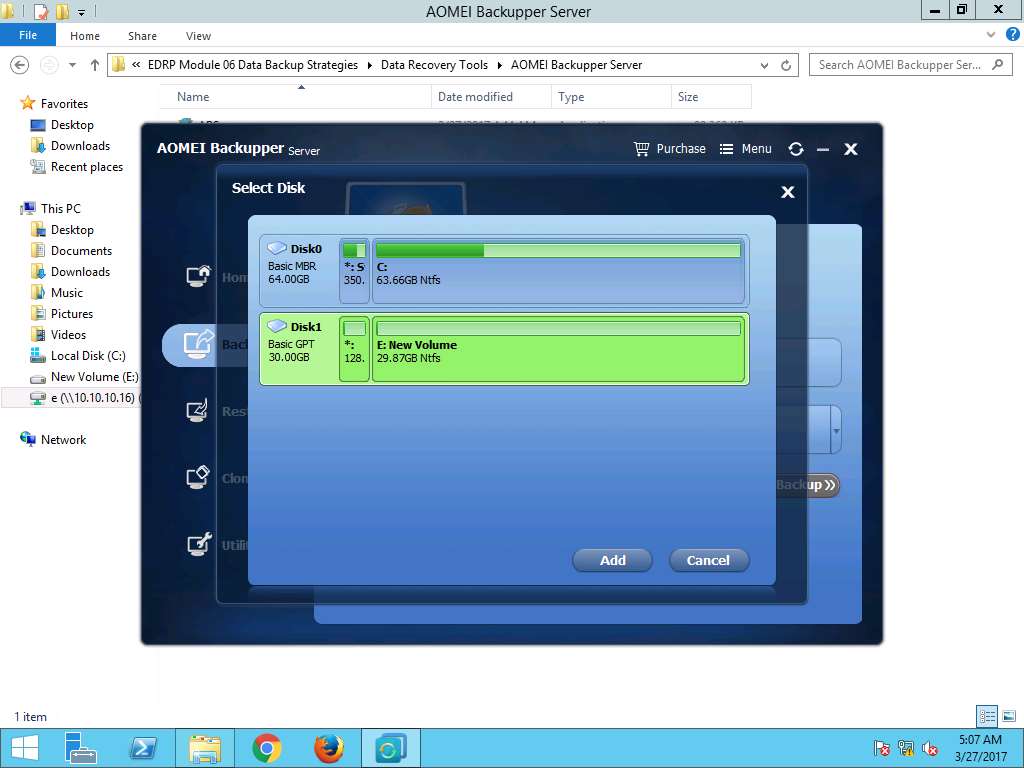Select C: 63.66GB Ntfs partition
This screenshot has height=768, width=1024.
coord(558,270)
